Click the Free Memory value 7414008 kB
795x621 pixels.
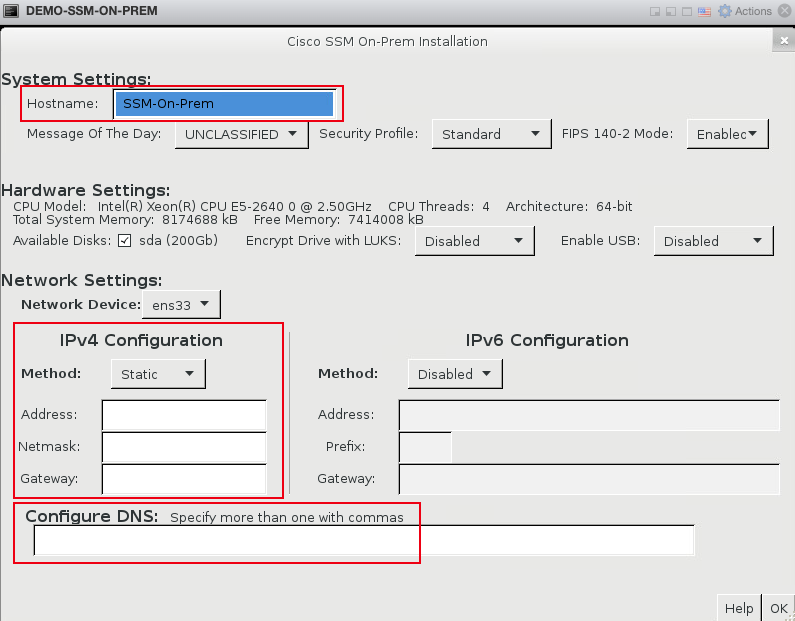[x=385, y=220]
